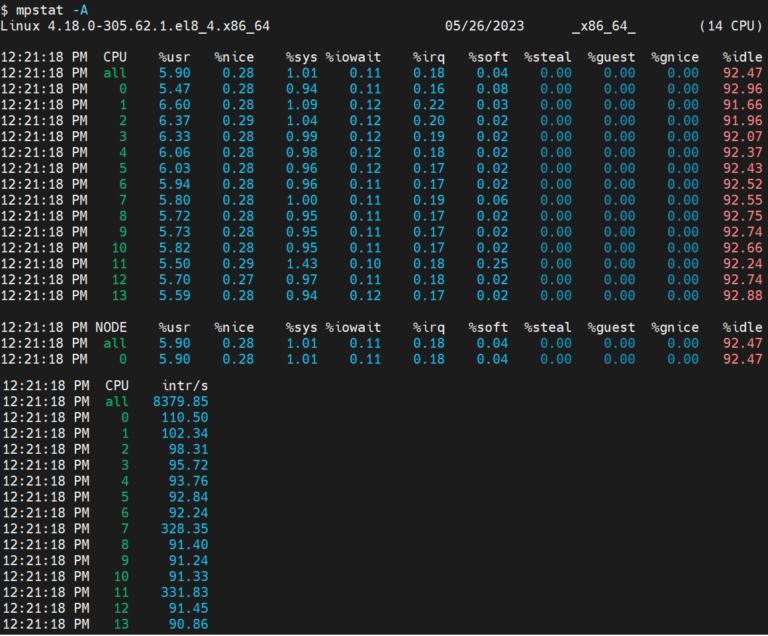The image size is (768, 636).
Task: Click the CPU 0 interrupts value 110.50
Action: [x=184, y=417]
